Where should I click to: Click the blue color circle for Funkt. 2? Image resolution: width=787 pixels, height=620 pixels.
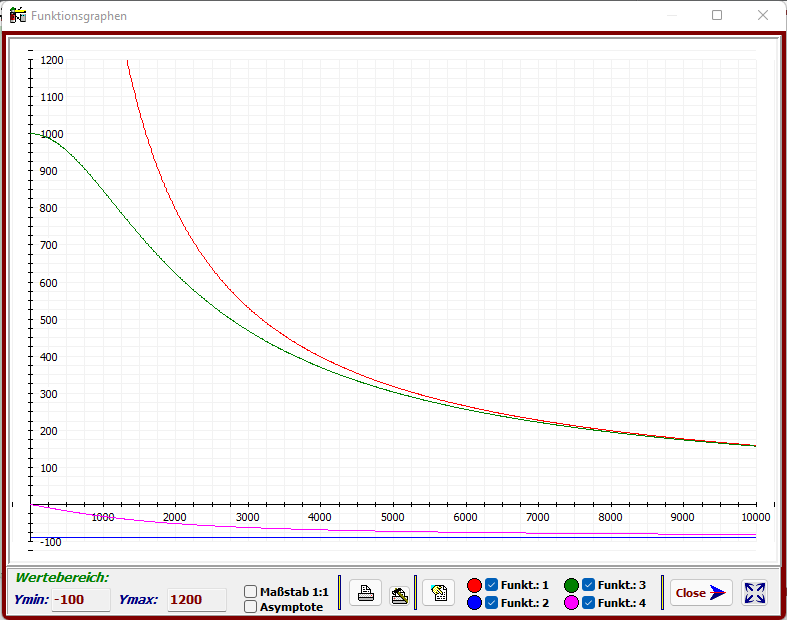point(475,603)
